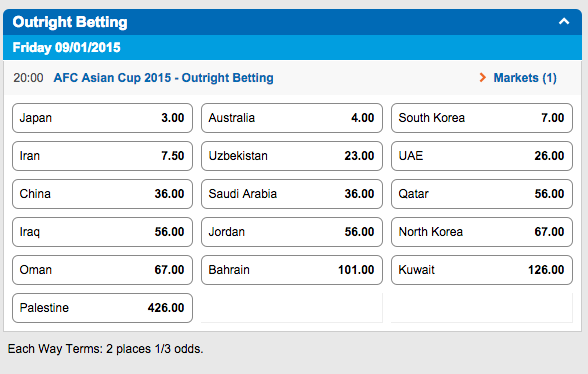
Task: Collapse the Outright Betting panel chevron
Action: [564, 22]
